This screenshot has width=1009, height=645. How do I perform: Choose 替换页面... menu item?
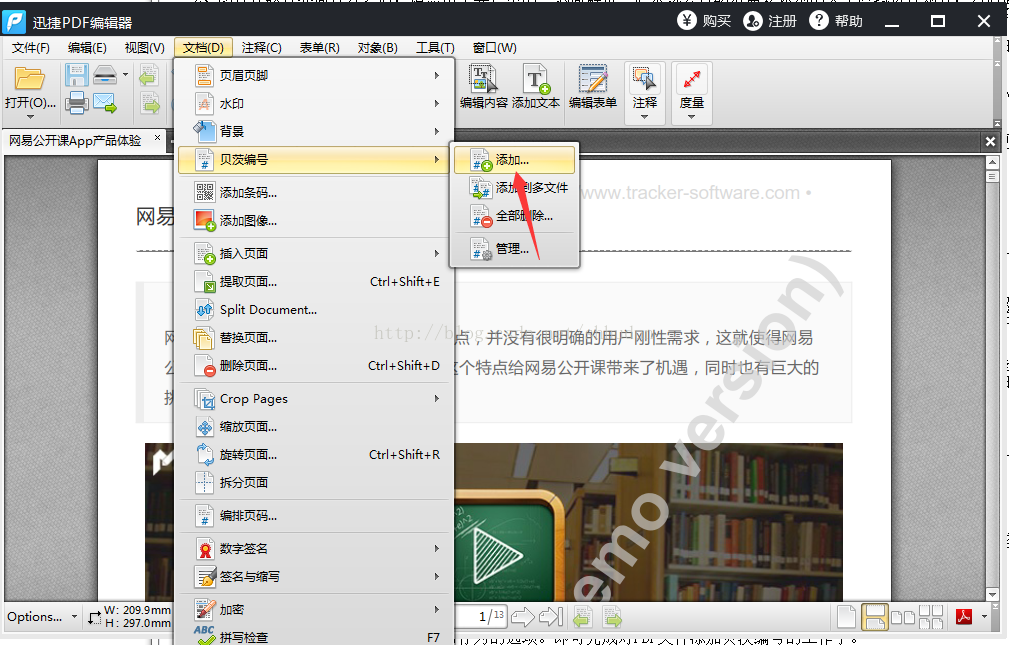point(315,337)
